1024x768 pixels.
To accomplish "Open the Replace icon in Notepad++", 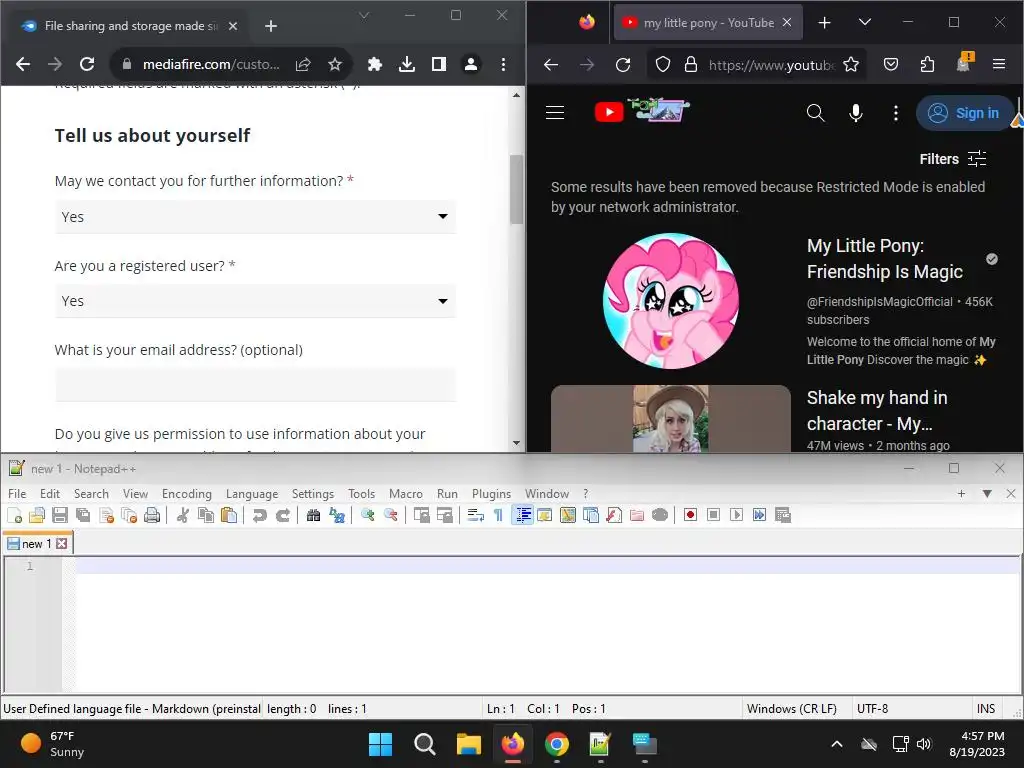I will (x=337, y=515).
